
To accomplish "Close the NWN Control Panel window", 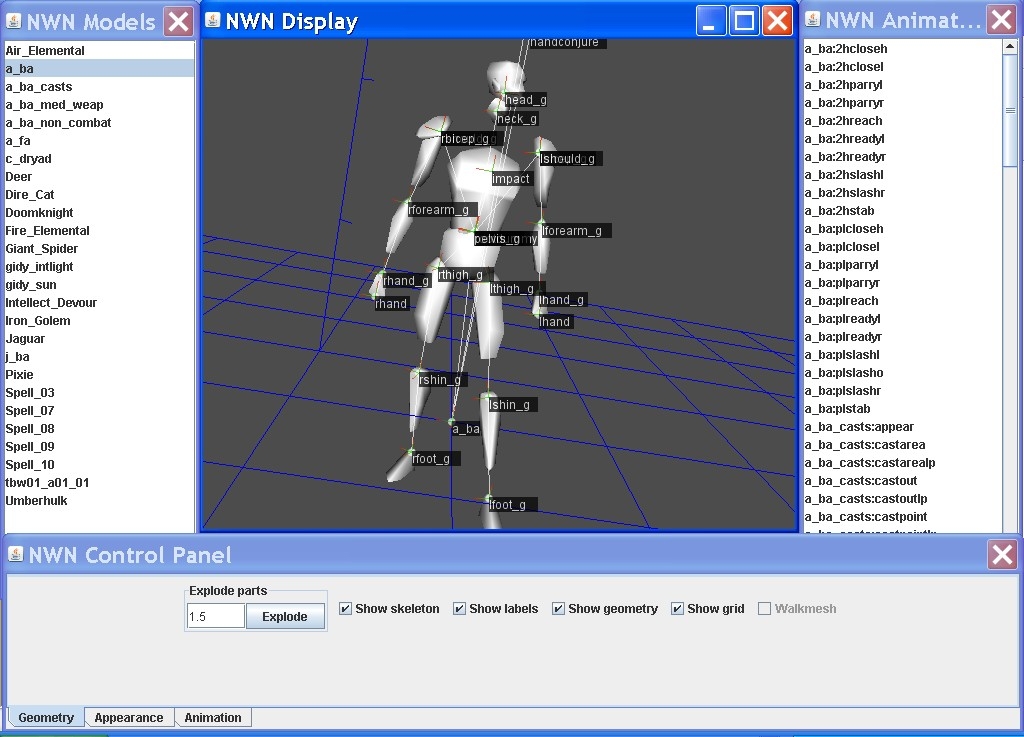I will pos(1002,555).
